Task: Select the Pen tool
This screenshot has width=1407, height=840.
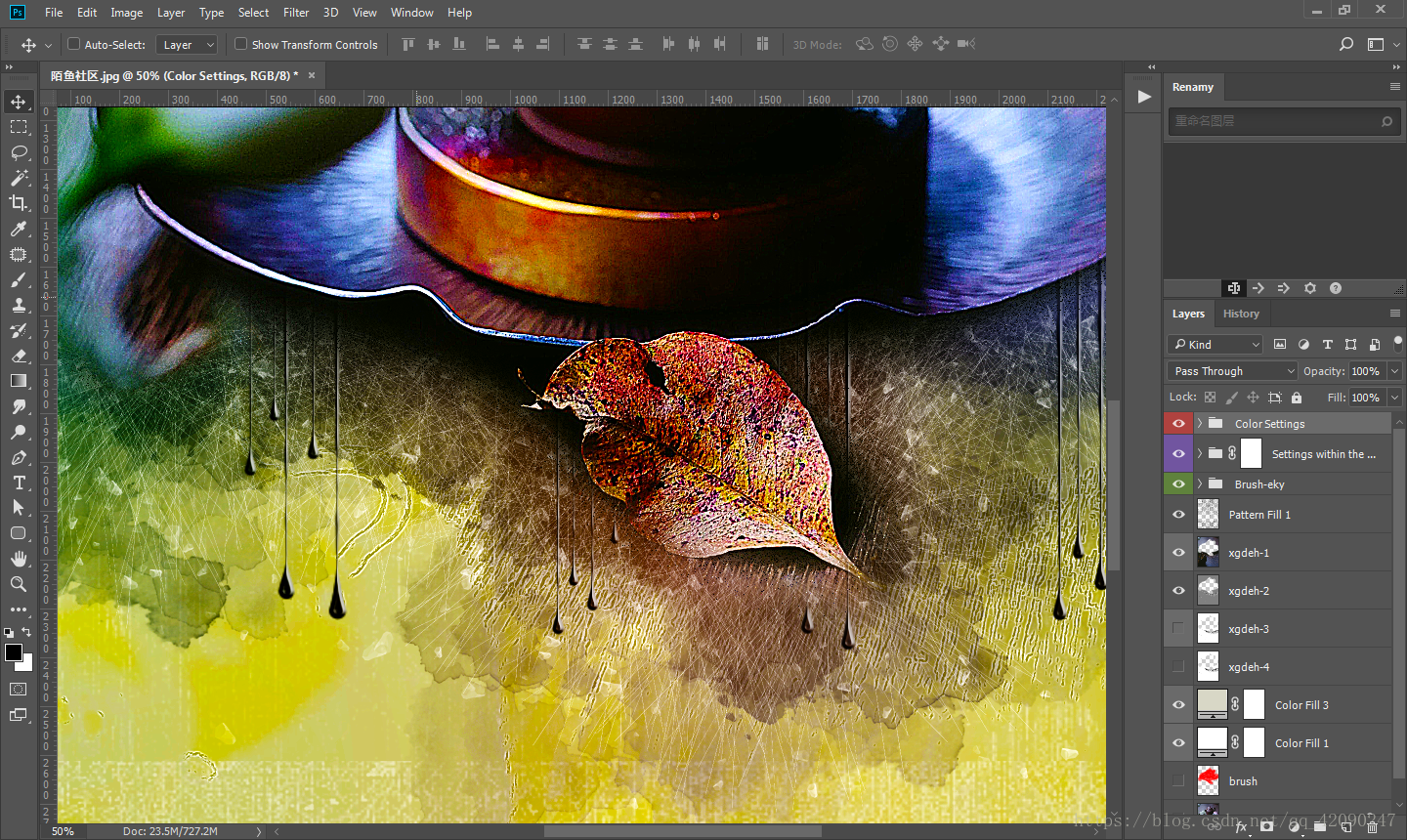Action: click(19, 457)
